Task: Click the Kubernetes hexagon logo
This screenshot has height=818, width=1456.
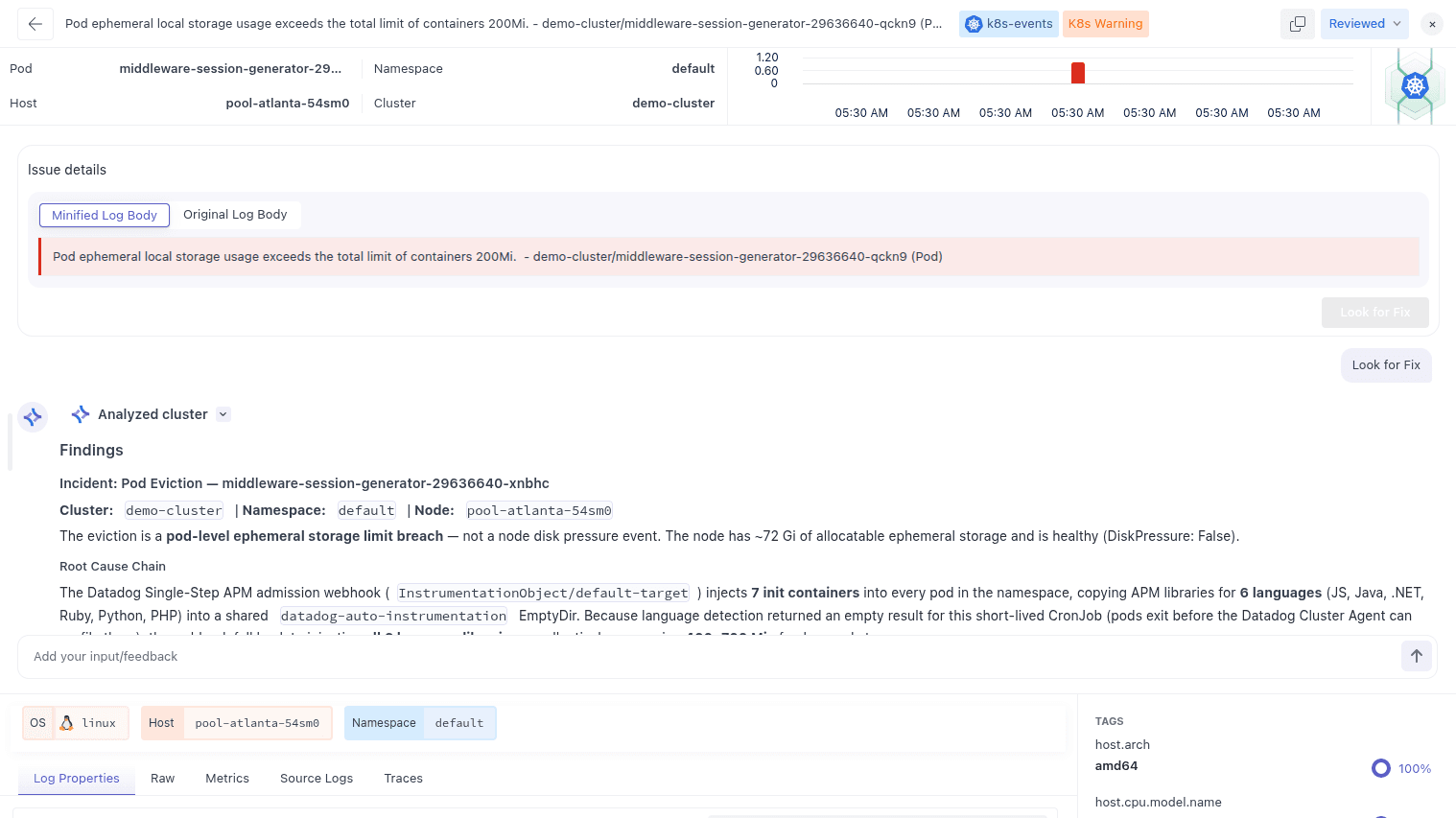Action: tap(1415, 86)
